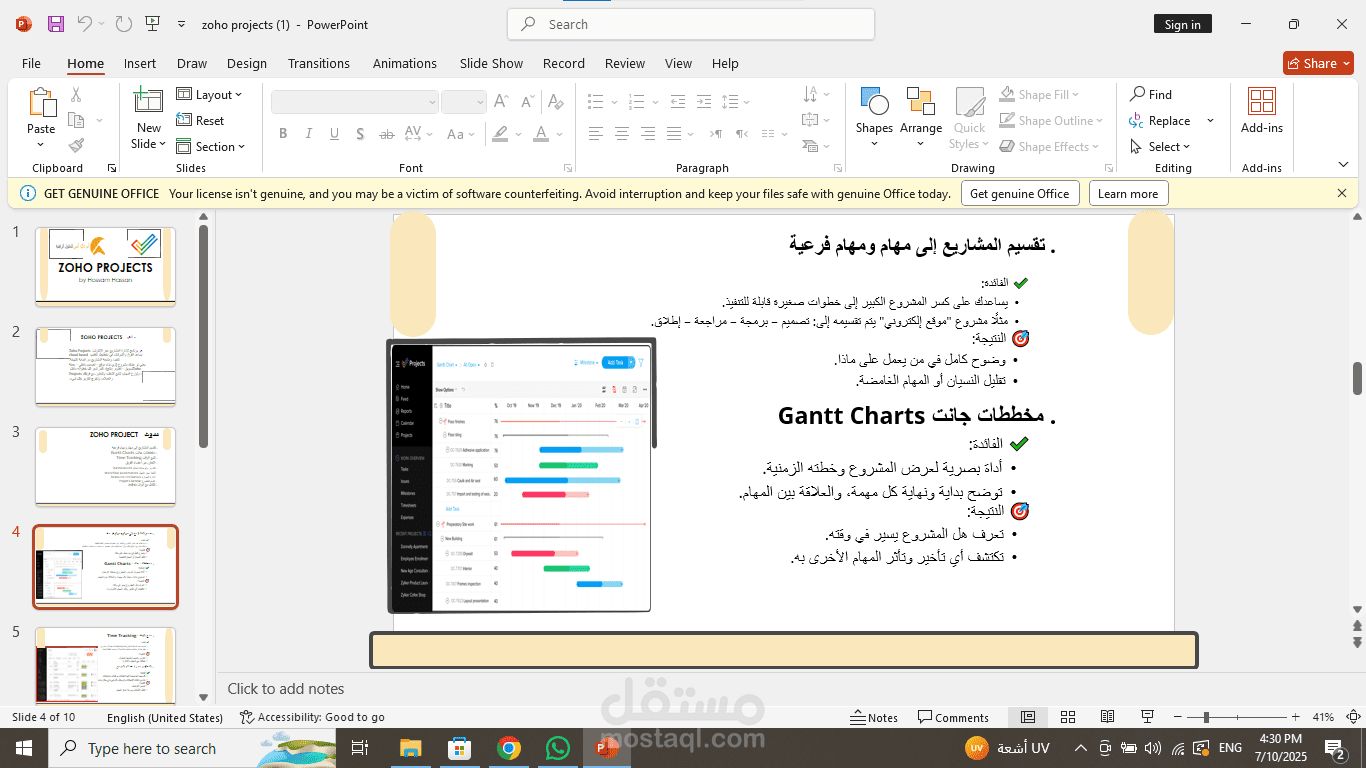The width and height of the screenshot is (1366, 768).
Task: Increase font size with the large A
Action: click(502, 102)
